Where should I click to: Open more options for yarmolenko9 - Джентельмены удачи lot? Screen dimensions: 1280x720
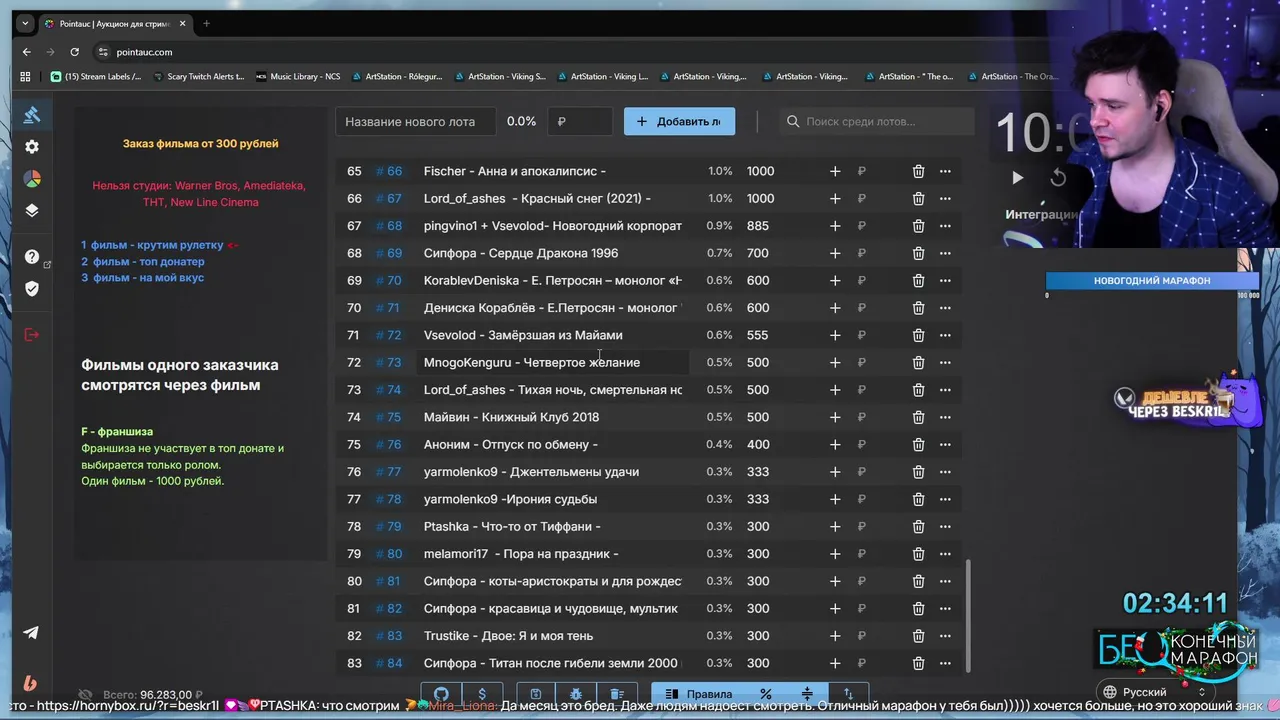point(945,472)
